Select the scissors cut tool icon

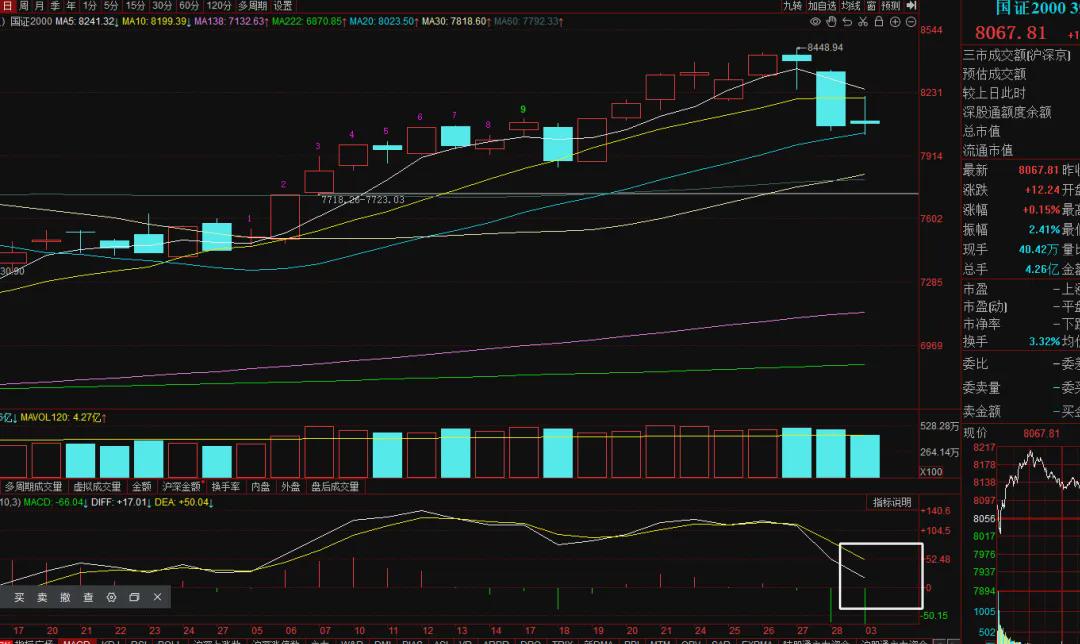(863, 22)
